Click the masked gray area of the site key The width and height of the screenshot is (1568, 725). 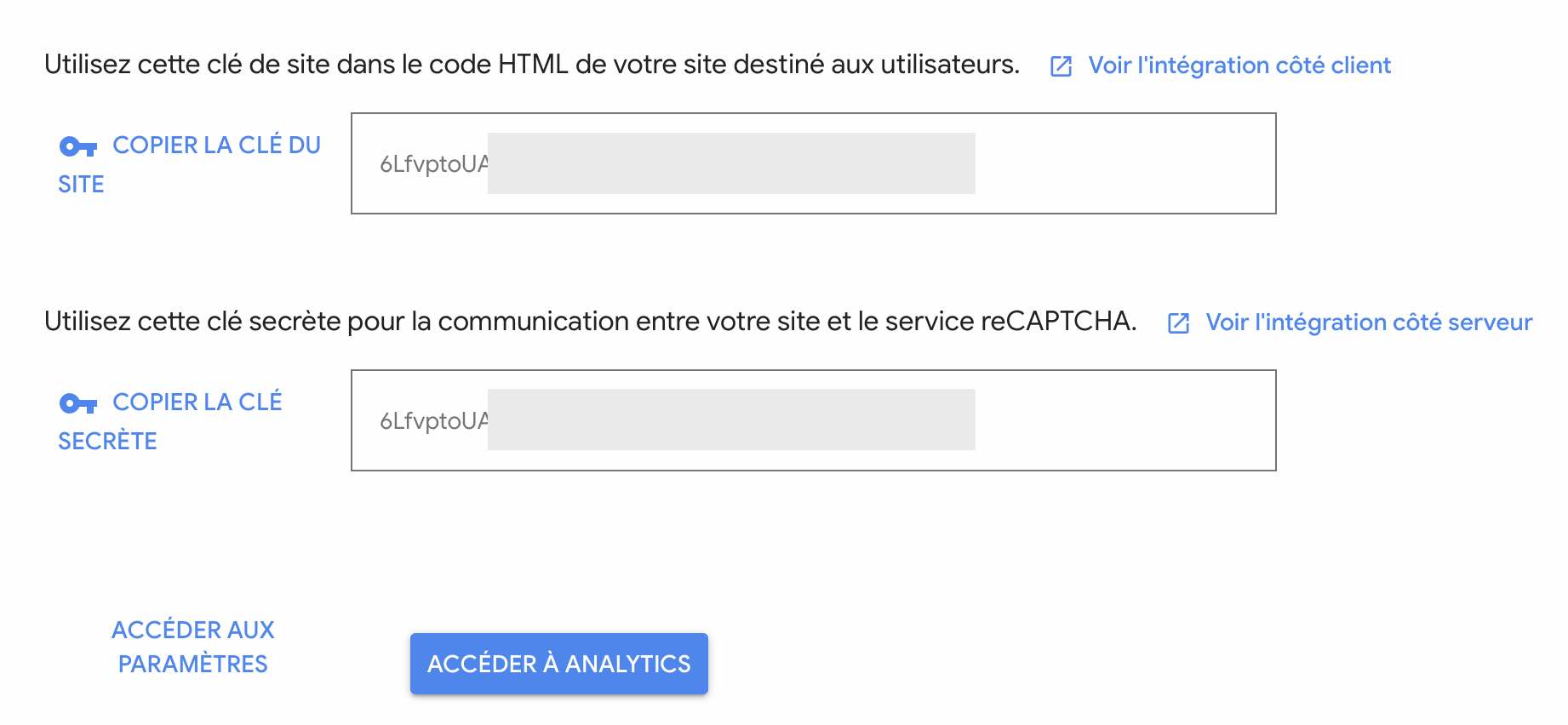[x=732, y=163]
